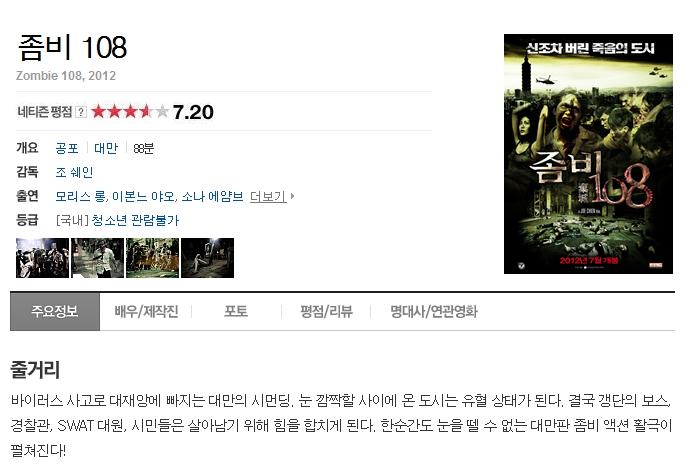This screenshot has height=471, width=692.
Task: Click the red star rating icons
Action: point(130,112)
